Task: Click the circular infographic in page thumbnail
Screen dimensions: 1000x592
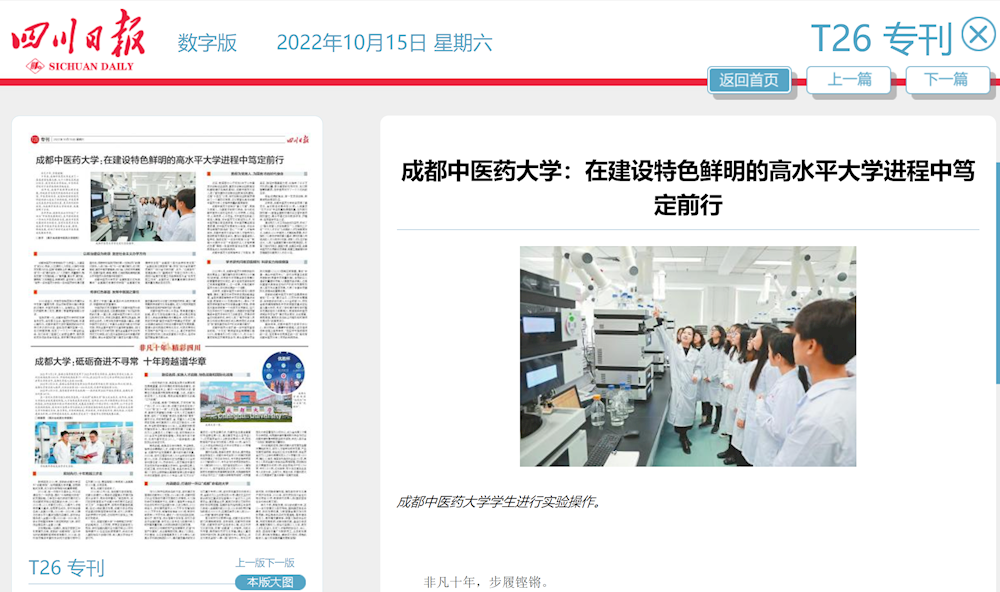Action: [283, 374]
